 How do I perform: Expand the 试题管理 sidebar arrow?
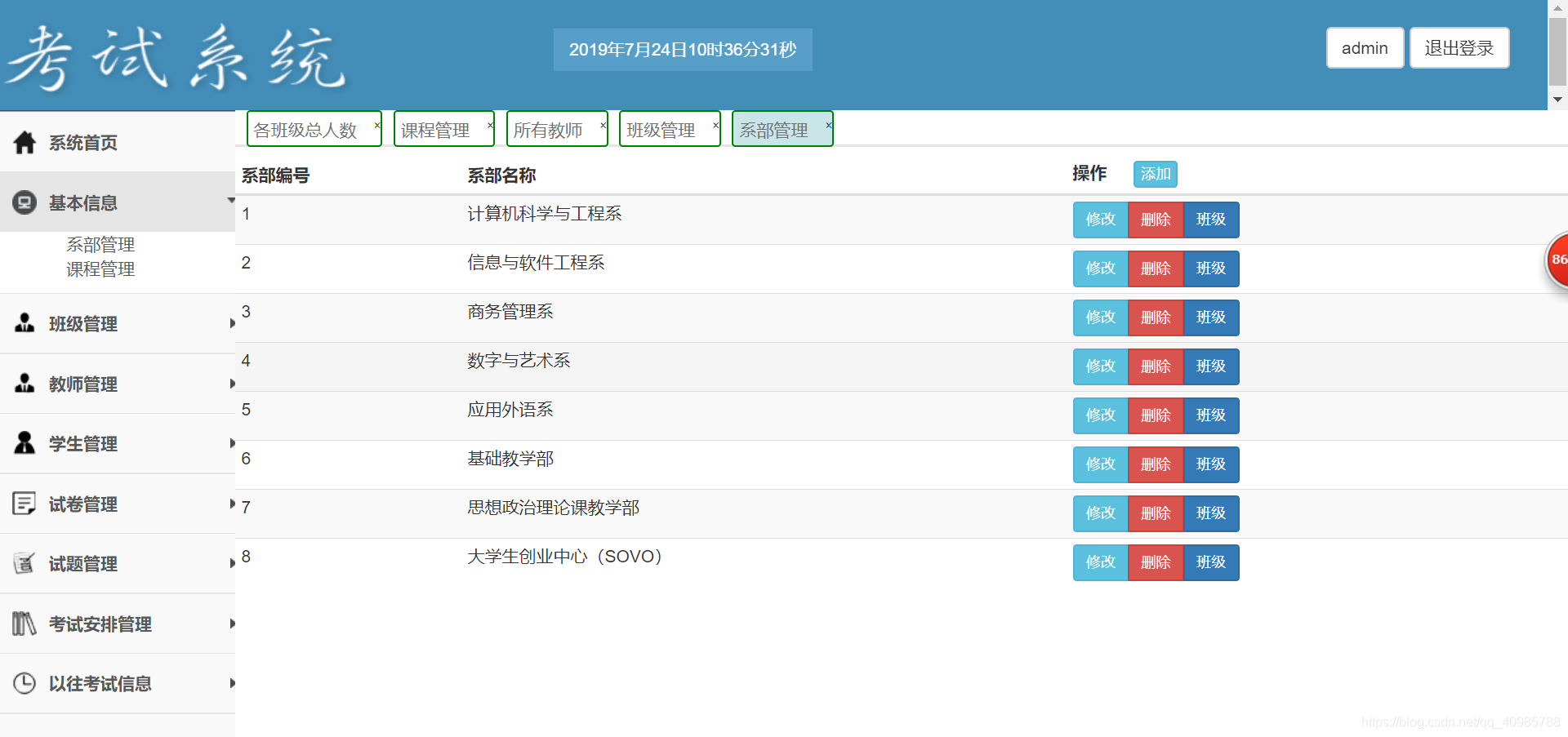[232, 563]
